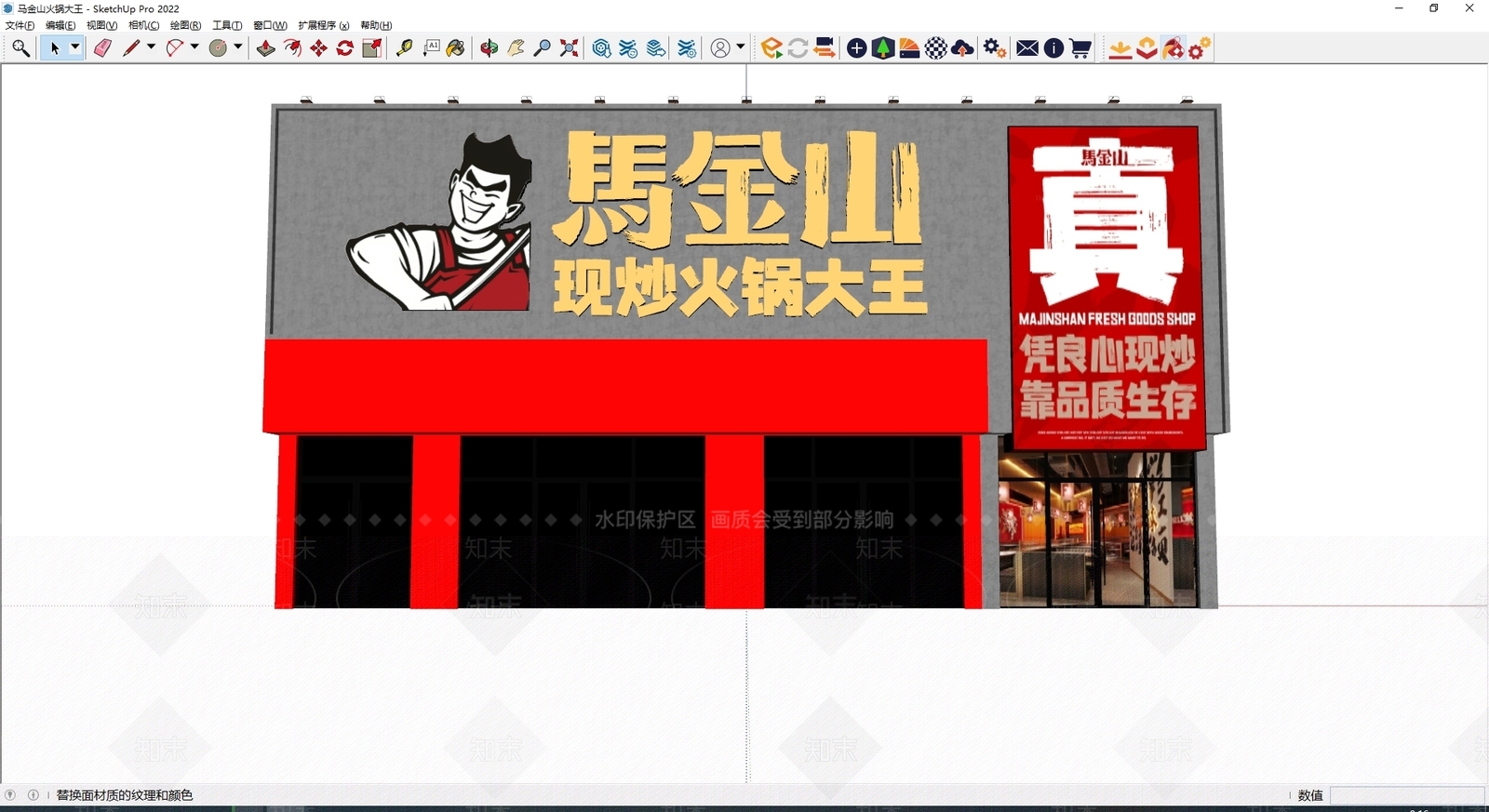The width and height of the screenshot is (1489, 812).
Task: Open the checkered sphere materials icon
Action: 936,48
